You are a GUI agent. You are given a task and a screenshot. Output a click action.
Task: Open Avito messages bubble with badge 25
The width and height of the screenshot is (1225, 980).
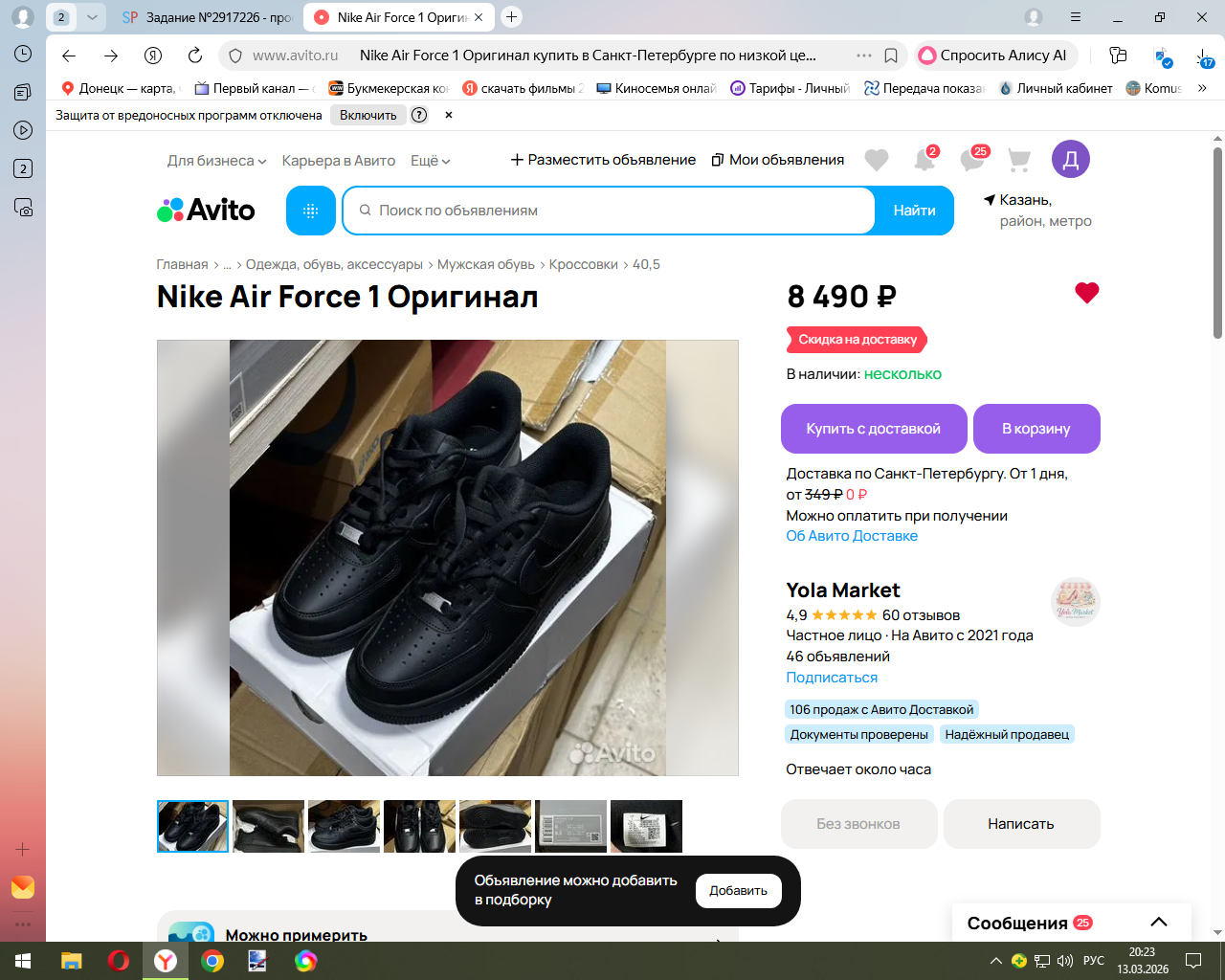973,159
